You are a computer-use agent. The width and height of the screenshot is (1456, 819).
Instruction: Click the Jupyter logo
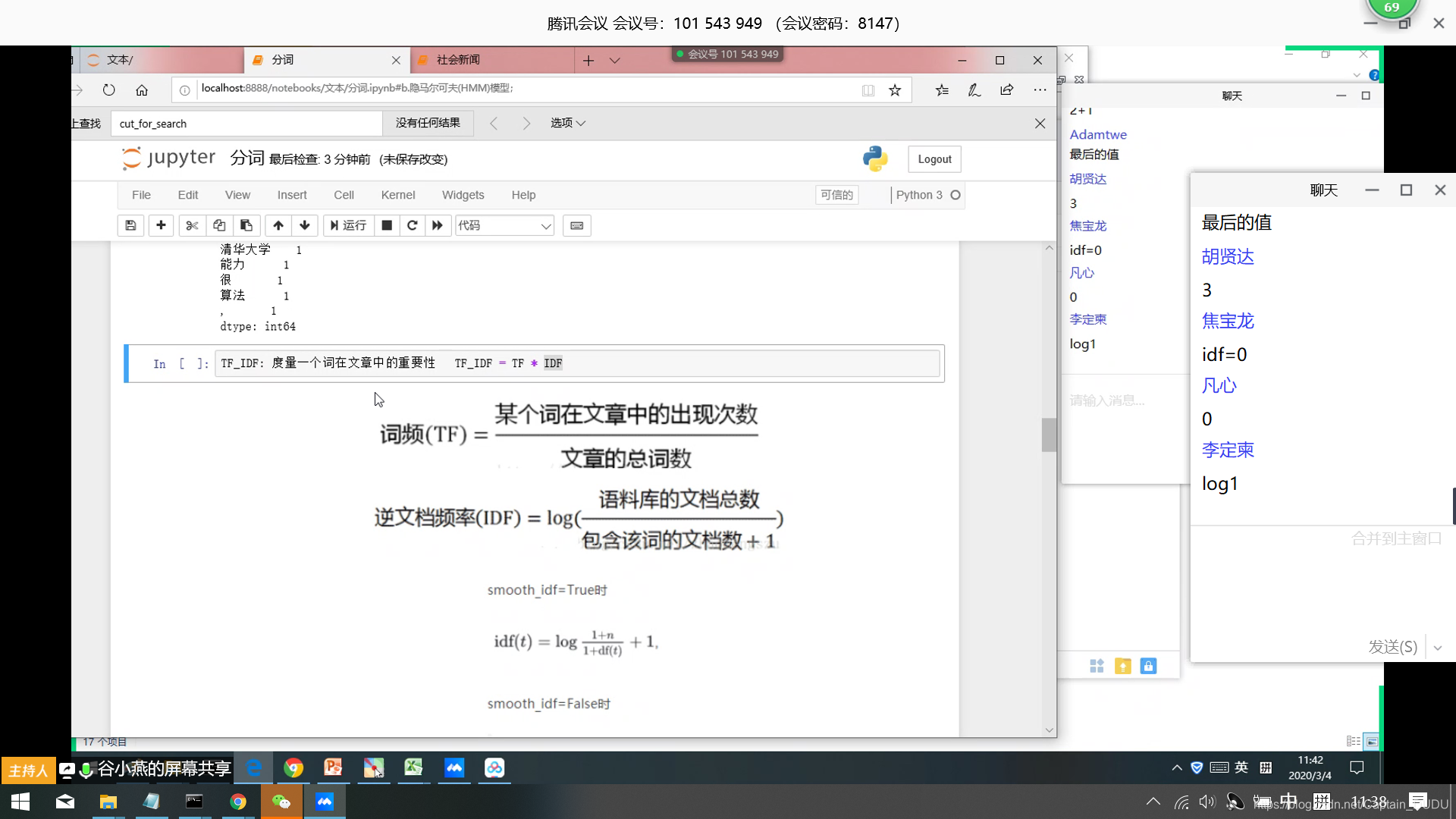coord(168,158)
